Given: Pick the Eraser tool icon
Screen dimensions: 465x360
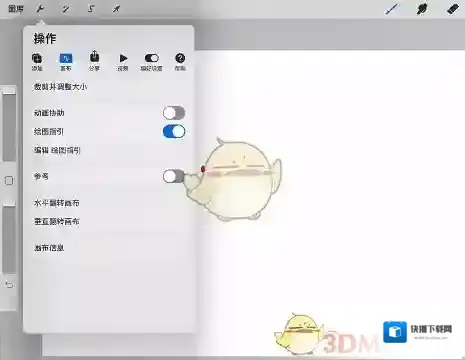Looking at the screenshot, I should pyautogui.click(x=453, y=9).
